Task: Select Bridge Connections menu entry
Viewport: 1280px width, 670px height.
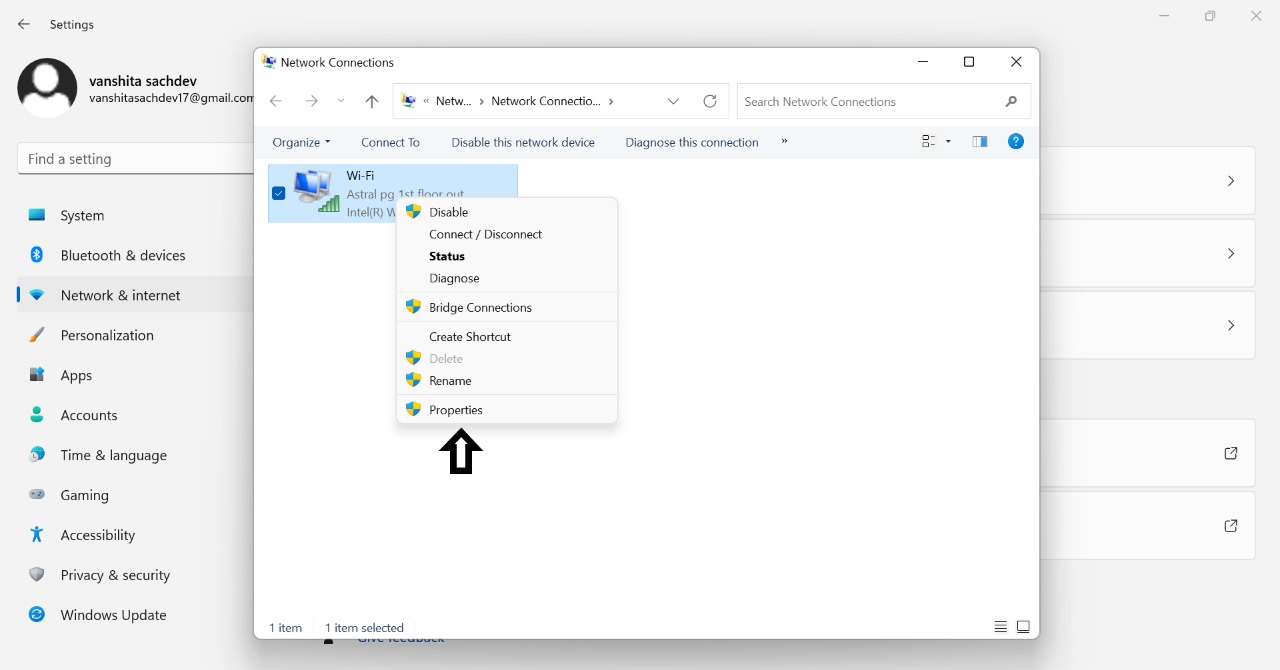Action: (x=480, y=308)
